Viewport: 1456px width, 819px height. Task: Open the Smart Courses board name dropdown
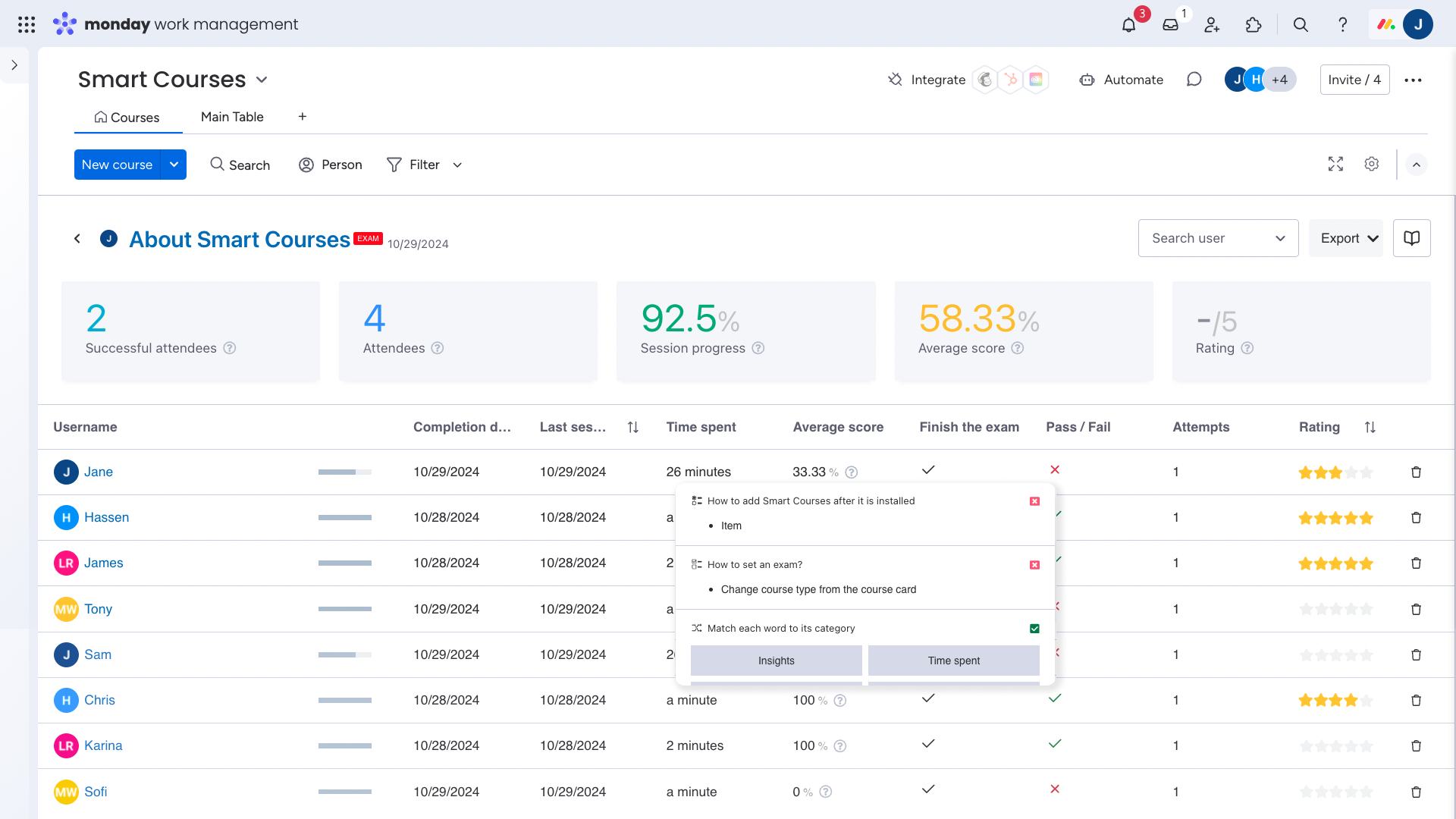coord(262,80)
